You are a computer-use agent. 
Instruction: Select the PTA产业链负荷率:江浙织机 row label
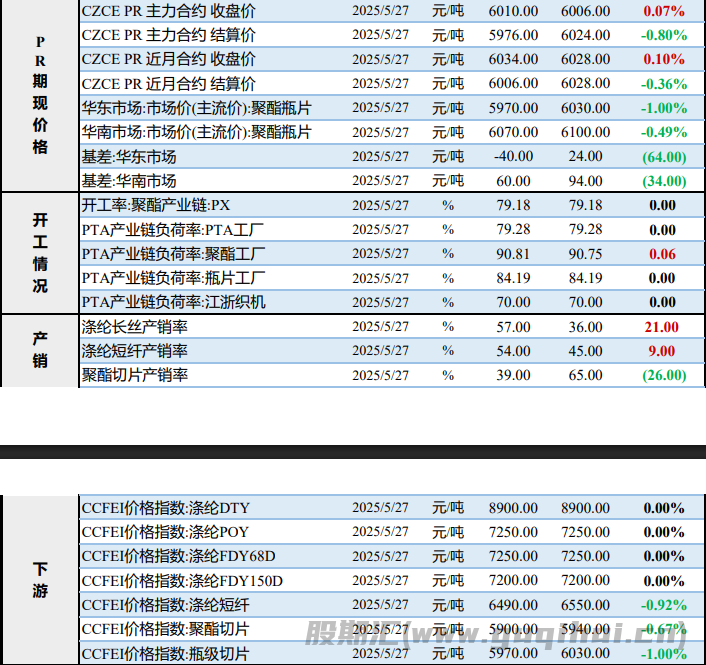tap(174, 302)
